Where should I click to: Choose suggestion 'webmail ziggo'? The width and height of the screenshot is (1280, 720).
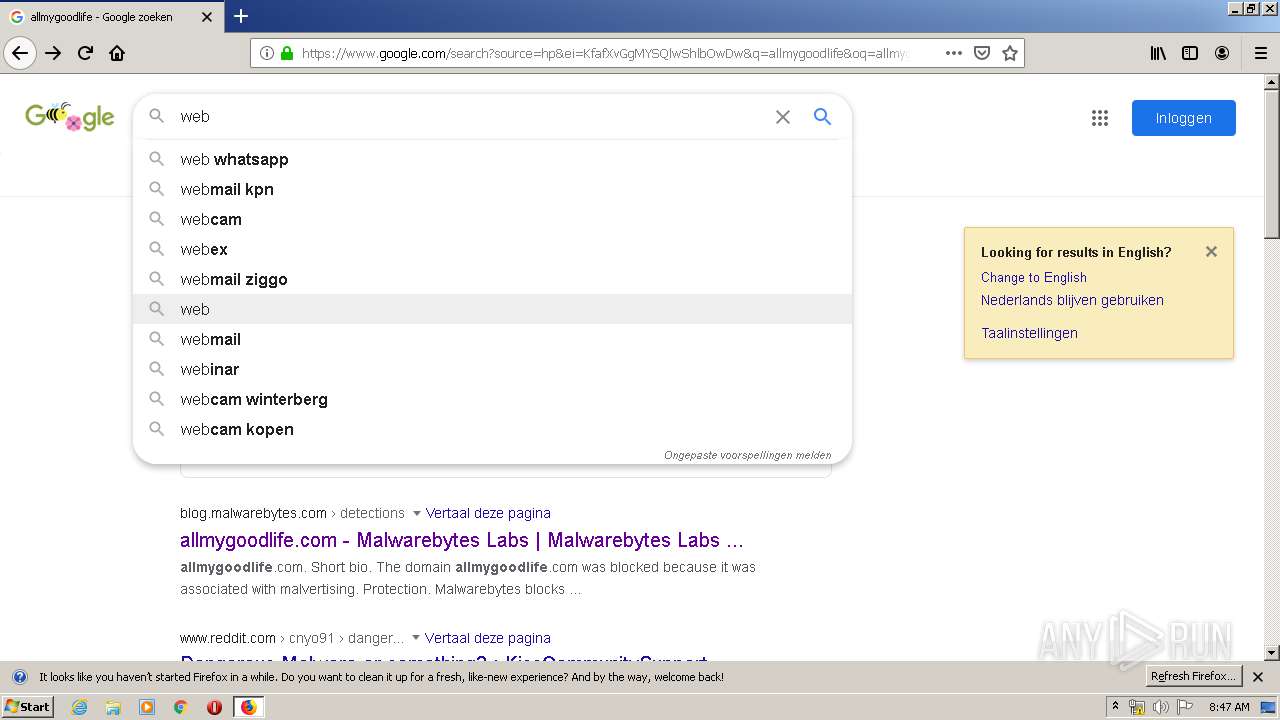[x=492, y=279]
